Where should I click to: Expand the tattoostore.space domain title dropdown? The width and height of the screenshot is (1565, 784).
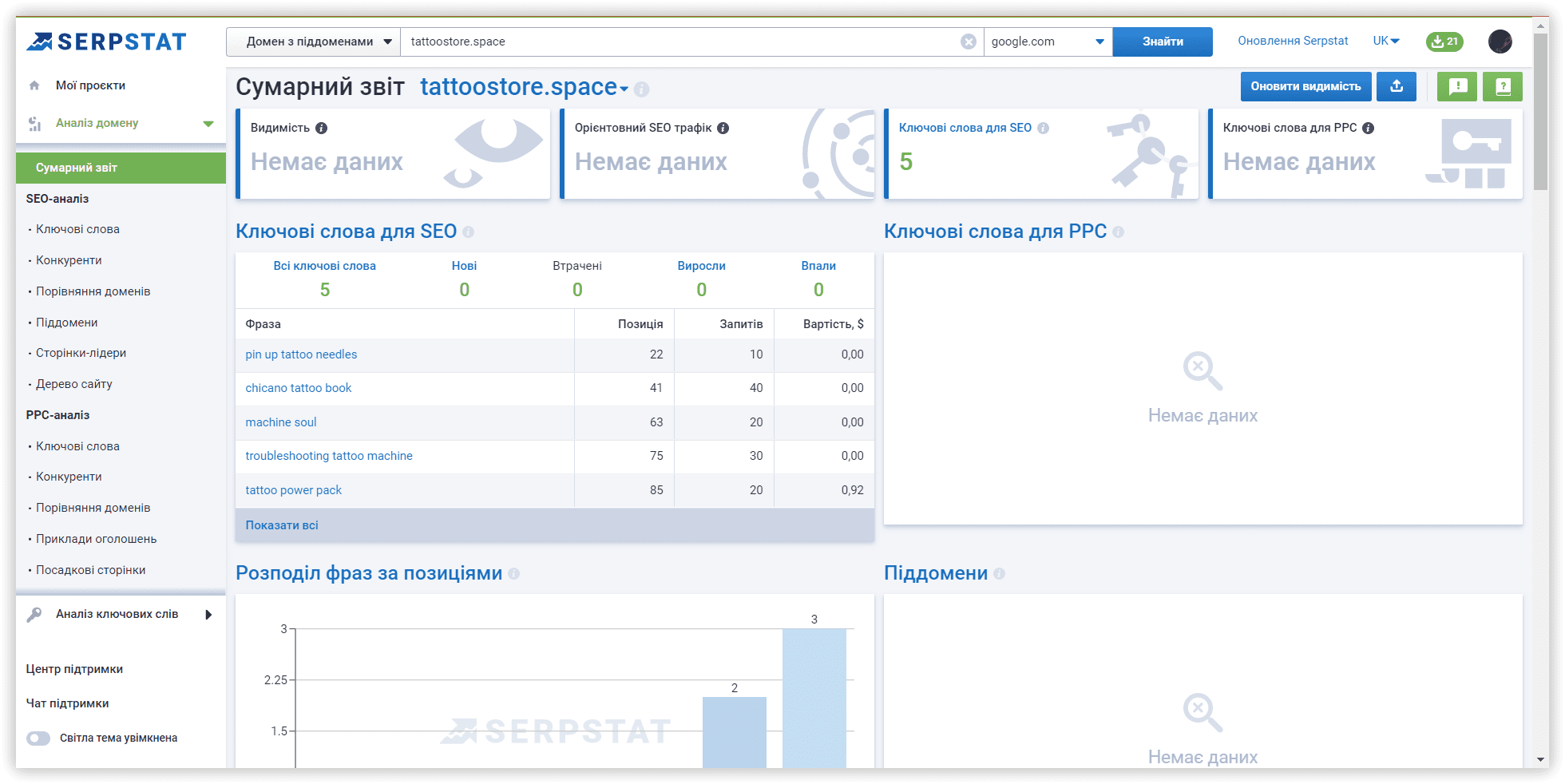coord(624,89)
